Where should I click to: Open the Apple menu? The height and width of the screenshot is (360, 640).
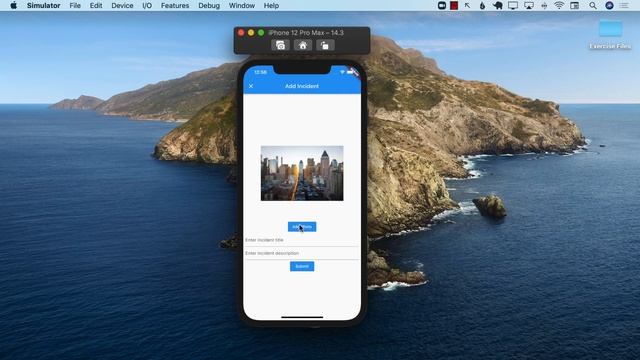click(x=13, y=6)
